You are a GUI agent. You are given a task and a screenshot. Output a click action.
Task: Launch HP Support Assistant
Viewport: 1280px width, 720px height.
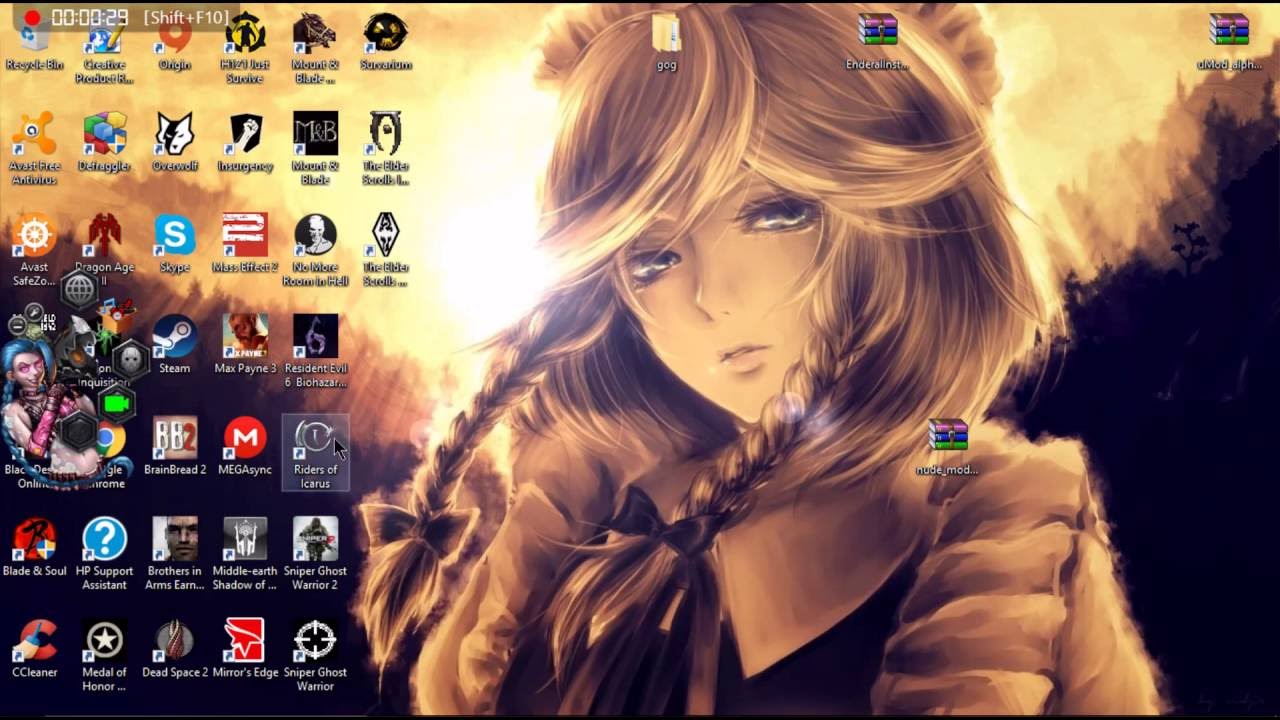(104, 554)
